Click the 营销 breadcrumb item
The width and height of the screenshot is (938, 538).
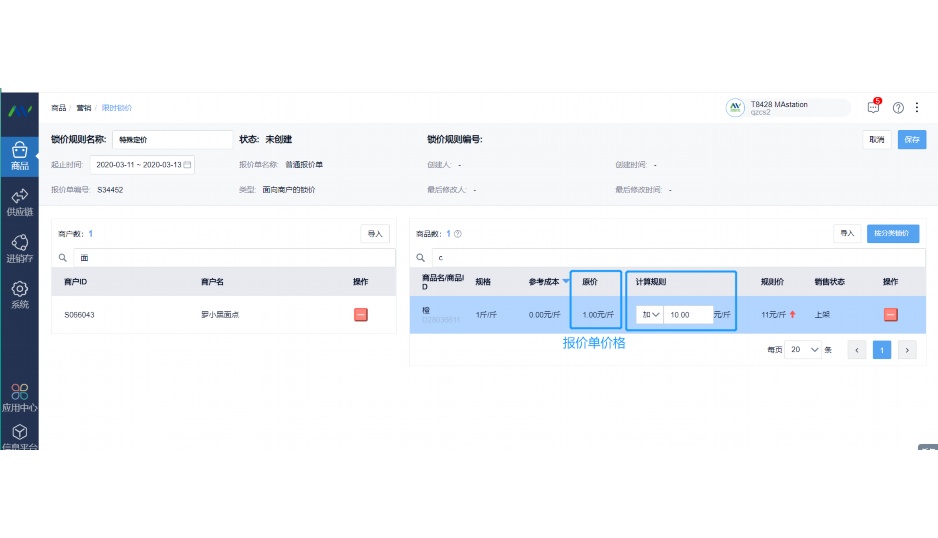(x=84, y=108)
